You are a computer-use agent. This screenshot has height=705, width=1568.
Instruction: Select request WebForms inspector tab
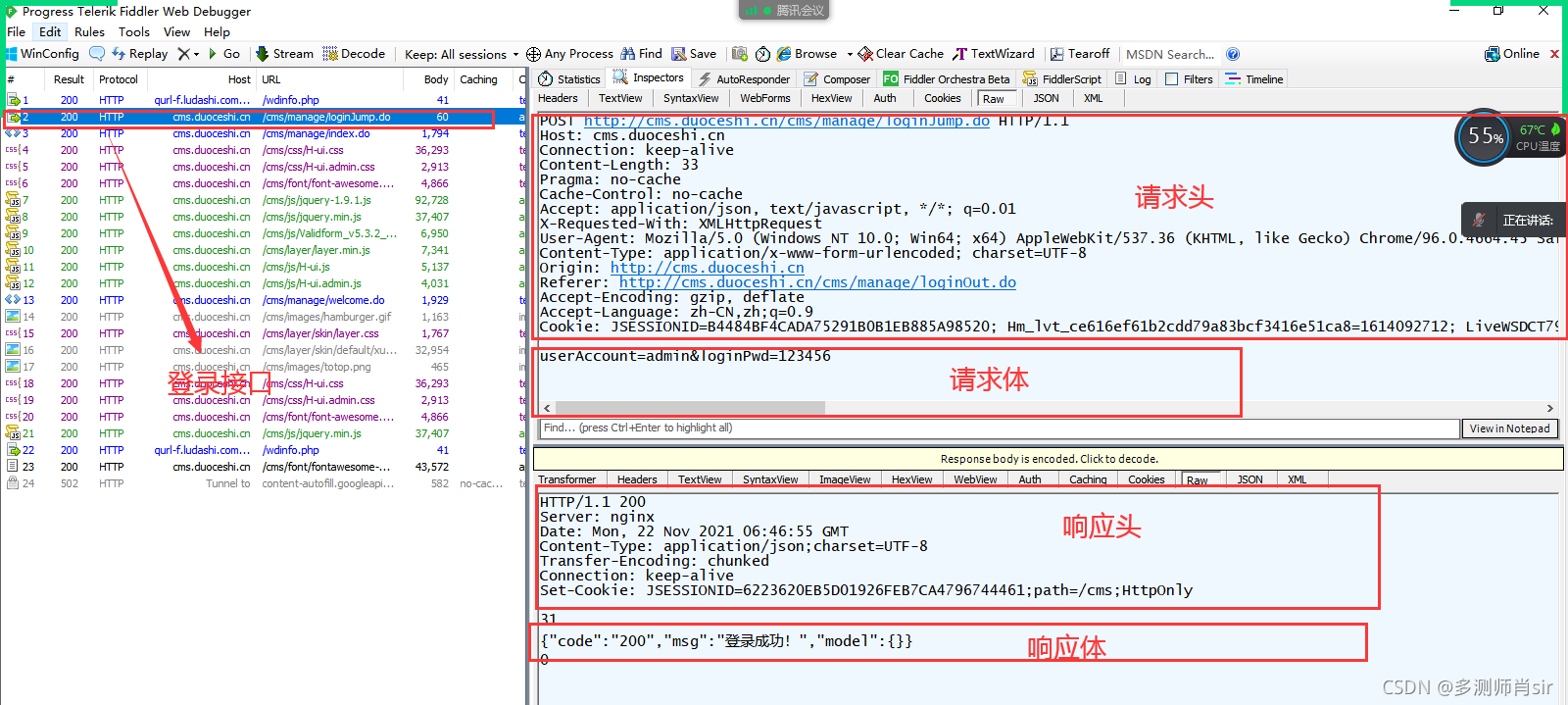point(764,98)
